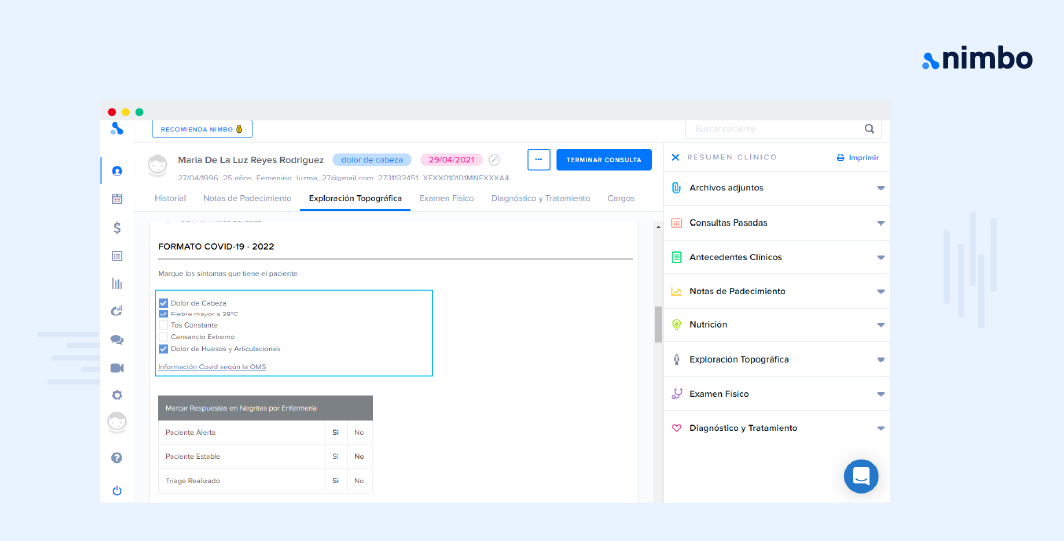Image resolution: width=1064 pixels, height=541 pixels.
Task: Click the Nimbo logo in the sidebar
Action: click(x=117, y=128)
